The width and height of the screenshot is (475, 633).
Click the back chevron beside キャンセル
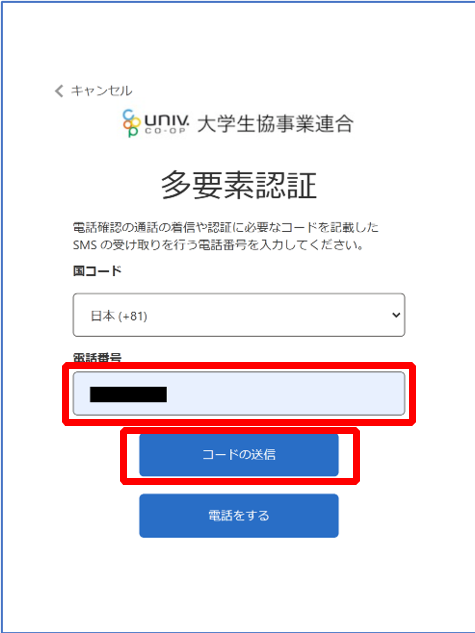pyautogui.click(x=59, y=91)
